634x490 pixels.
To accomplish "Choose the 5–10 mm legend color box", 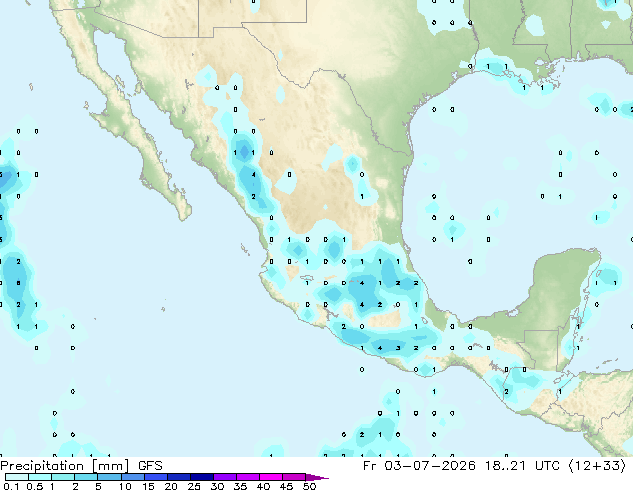I will [x=109, y=477].
